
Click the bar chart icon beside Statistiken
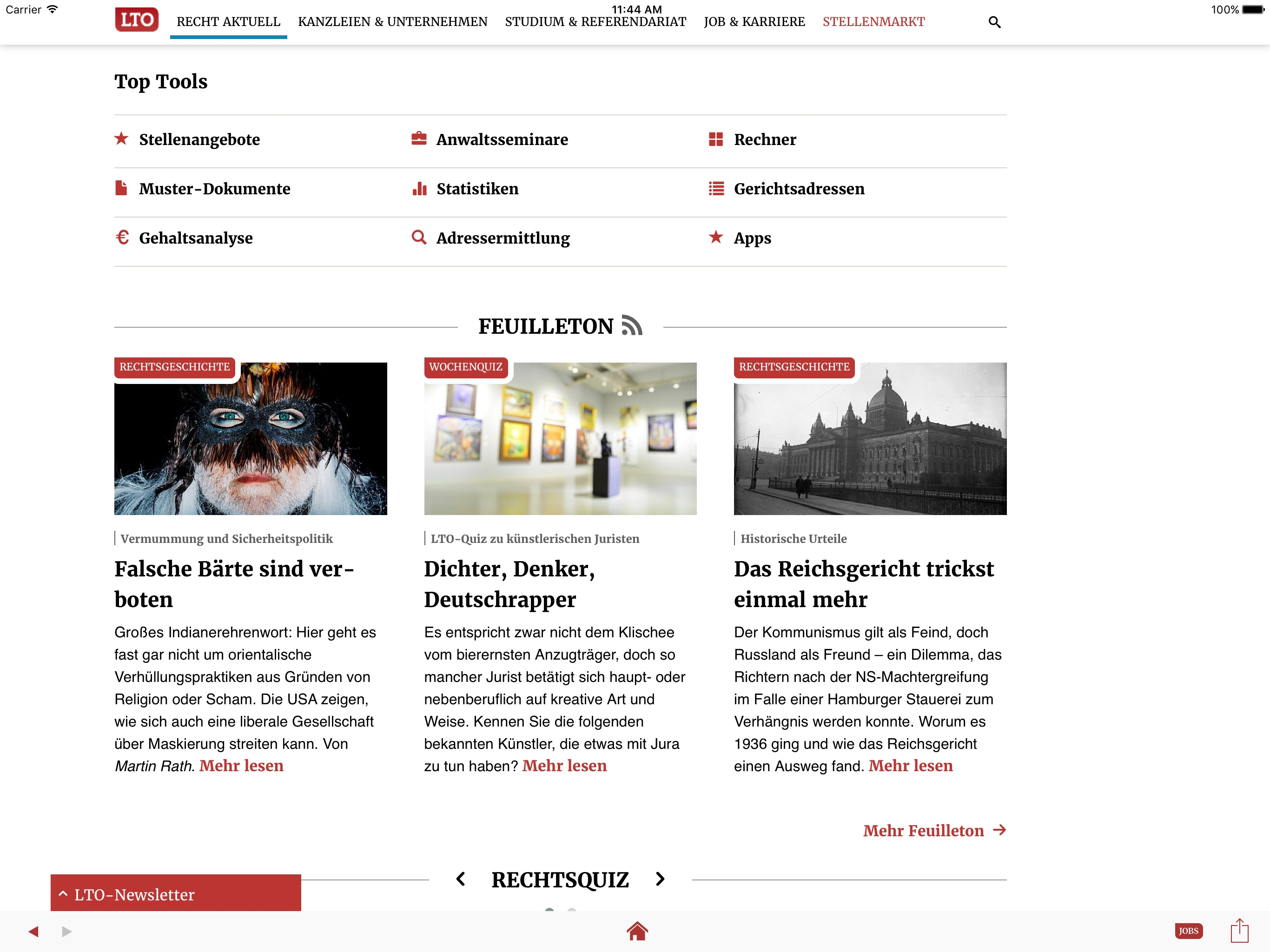419,188
